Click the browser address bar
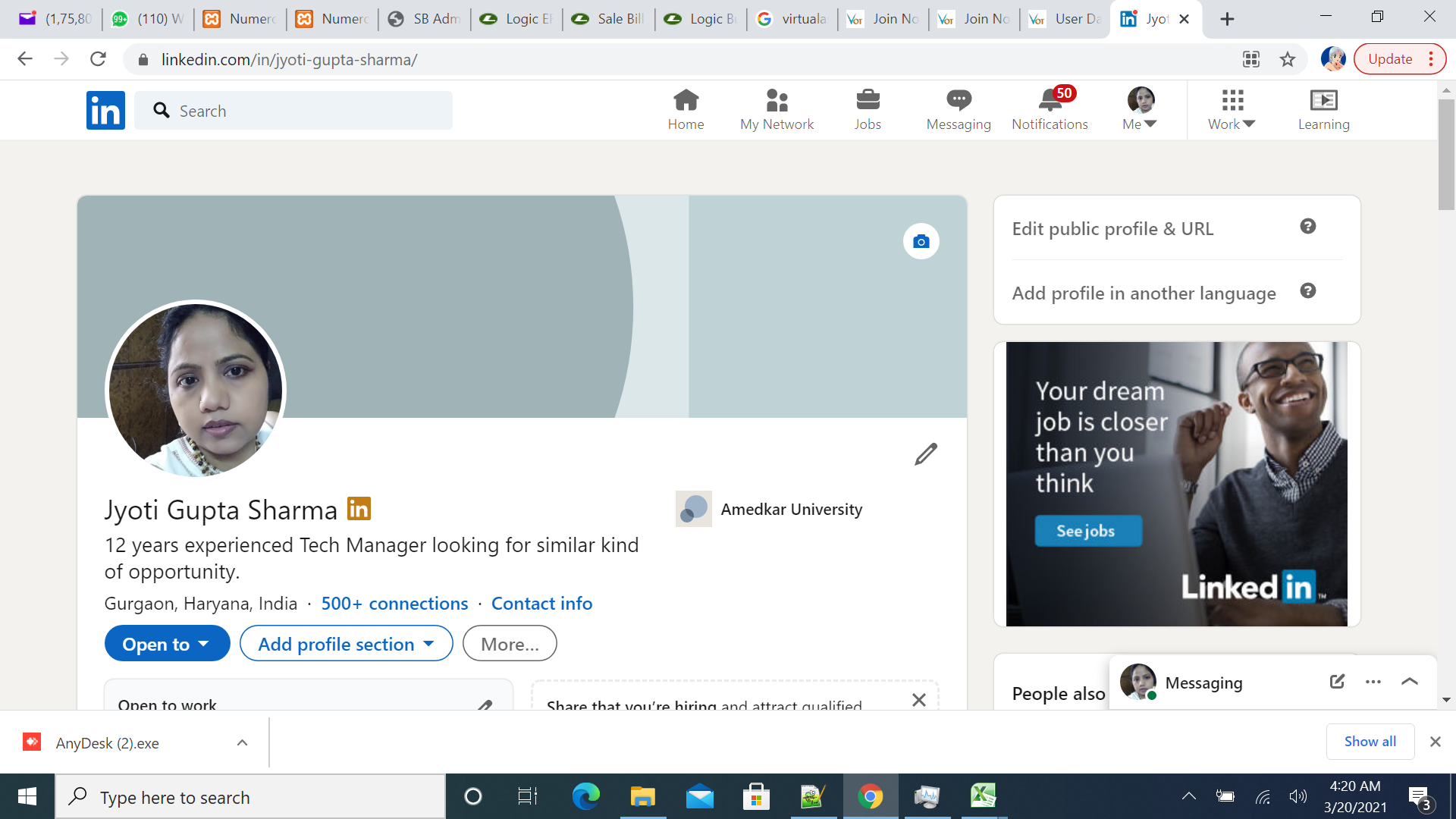The width and height of the screenshot is (1456, 819). tap(682, 59)
